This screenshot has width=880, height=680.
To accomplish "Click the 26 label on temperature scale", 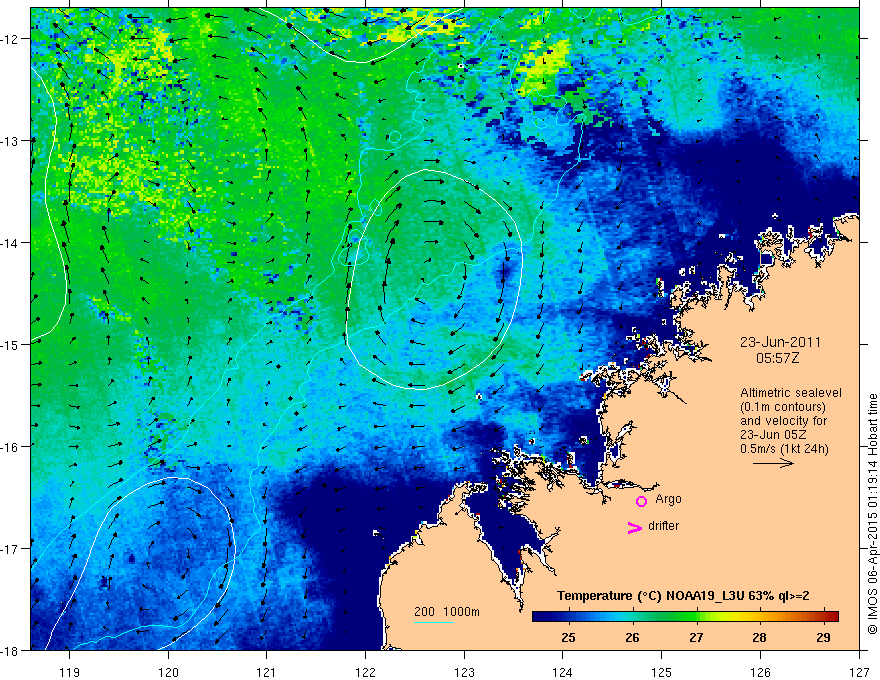I will point(632,638).
